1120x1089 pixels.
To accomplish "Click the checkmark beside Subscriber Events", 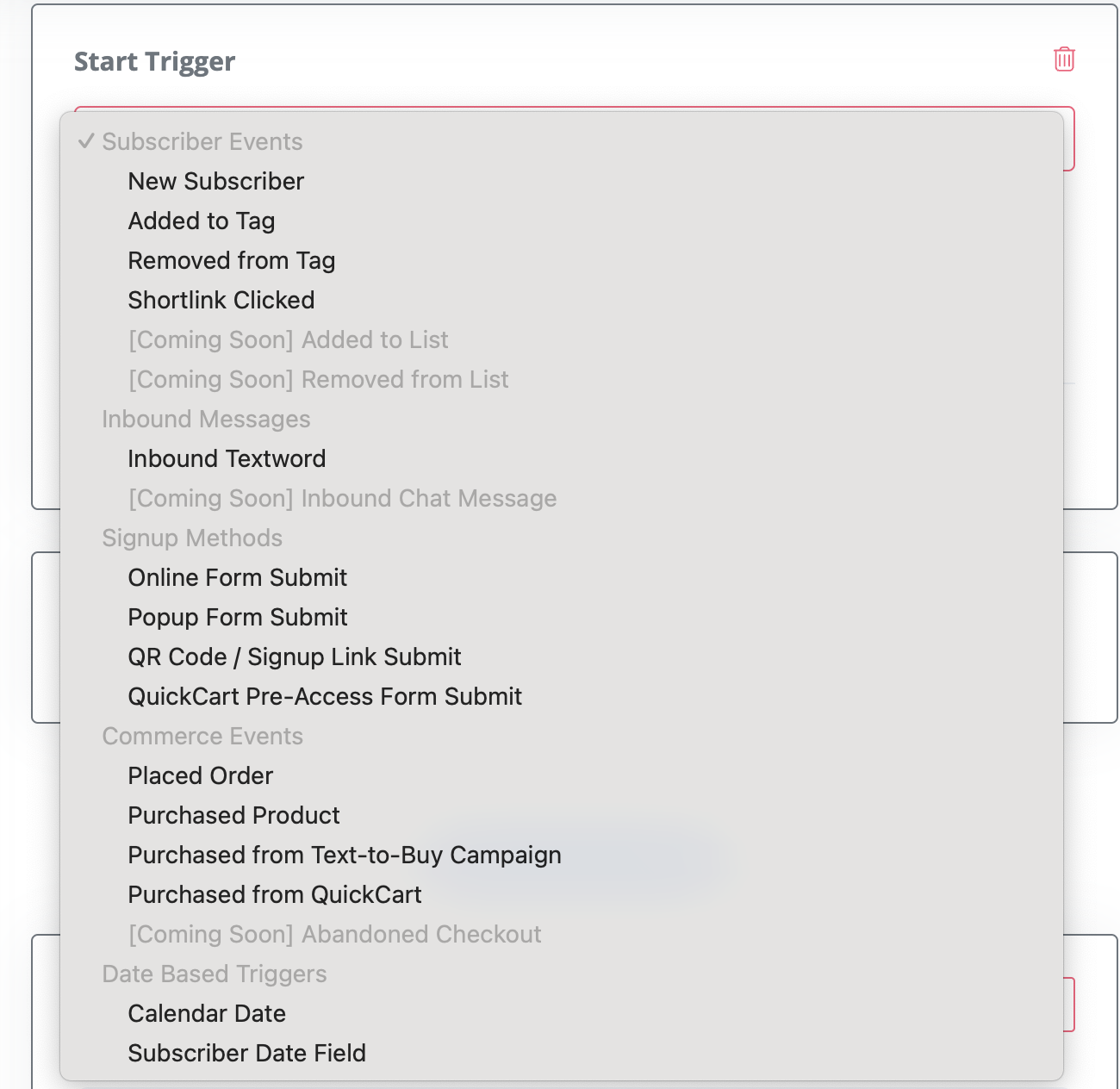I will click(86, 141).
